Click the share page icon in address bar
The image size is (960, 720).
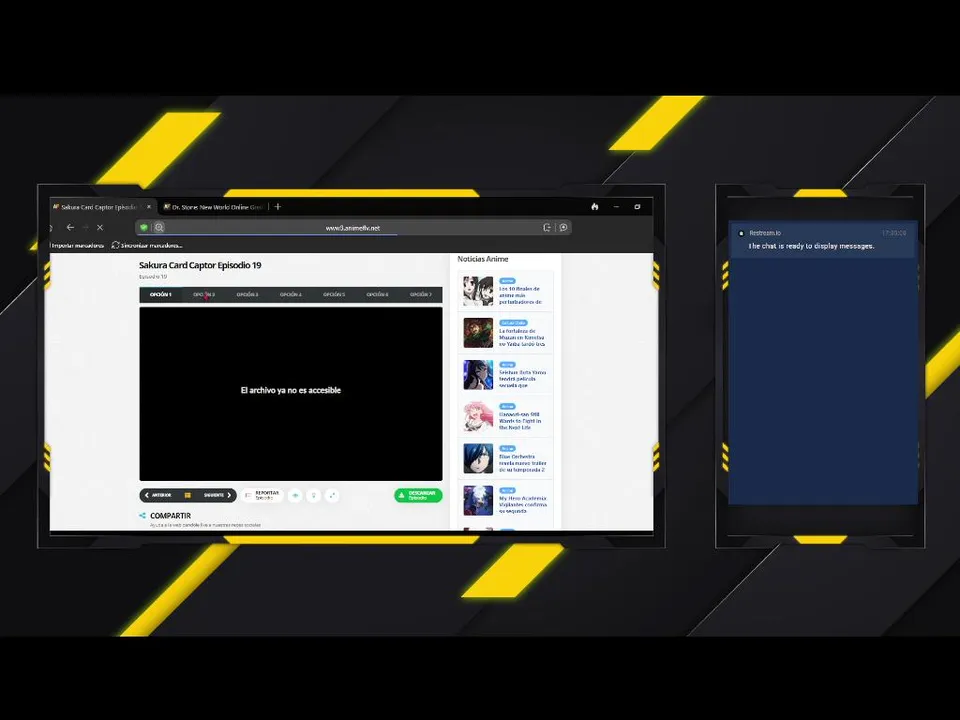[x=547, y=227]
